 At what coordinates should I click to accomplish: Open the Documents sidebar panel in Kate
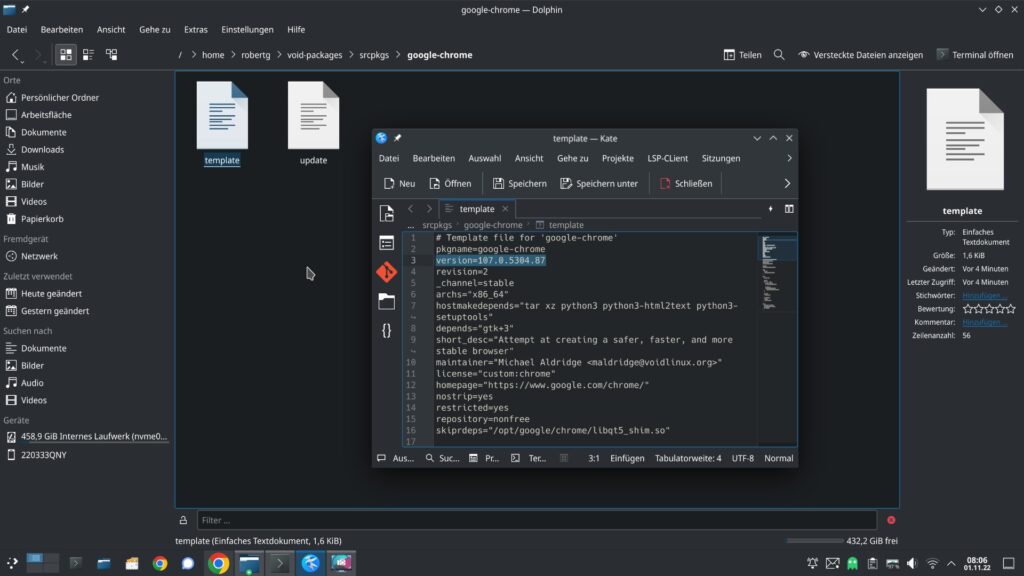387,213
